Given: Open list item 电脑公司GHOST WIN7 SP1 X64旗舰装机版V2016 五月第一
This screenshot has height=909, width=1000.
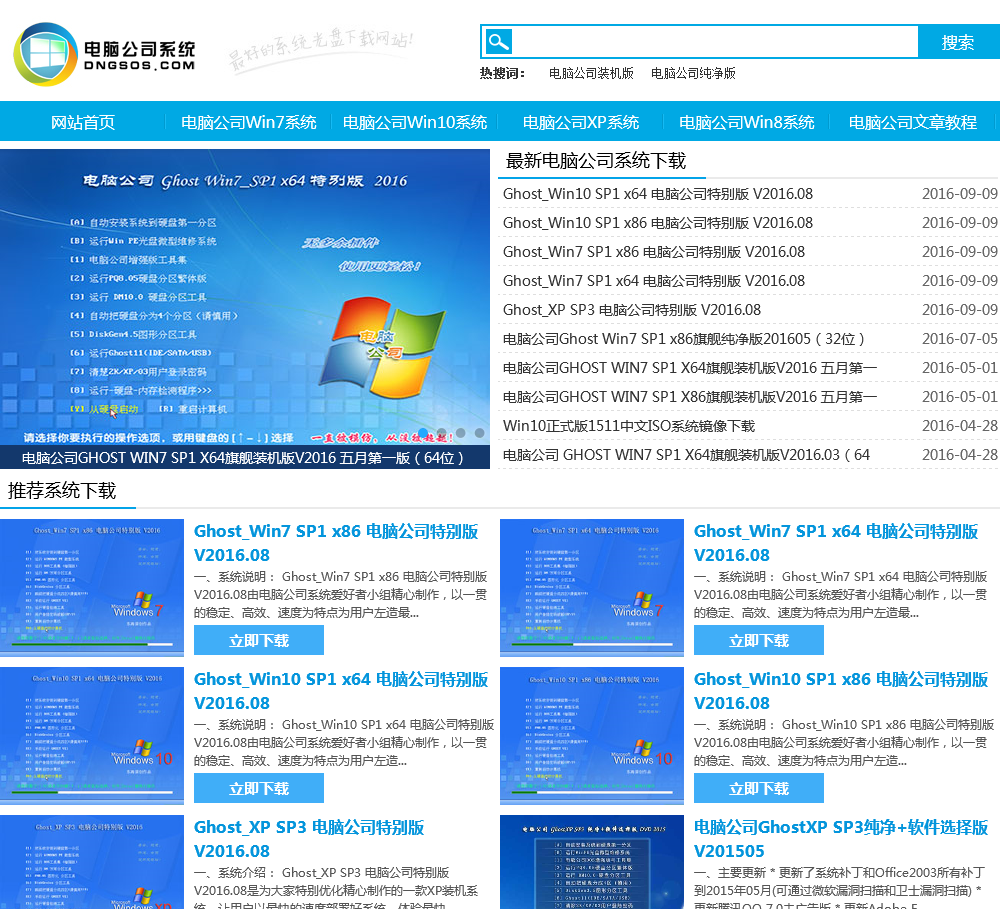Looking at the screenshot, I should [689, 368].
